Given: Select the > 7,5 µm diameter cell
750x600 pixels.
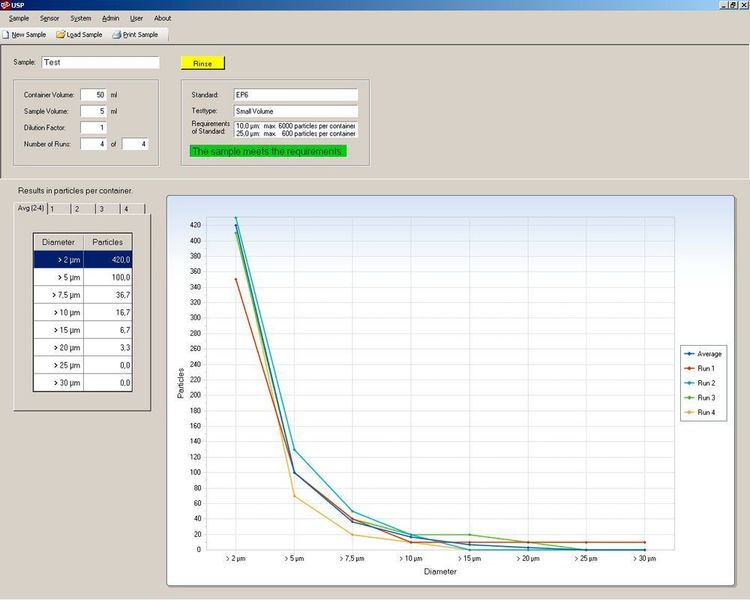Looking at the screenshot, I should point(58,295).
